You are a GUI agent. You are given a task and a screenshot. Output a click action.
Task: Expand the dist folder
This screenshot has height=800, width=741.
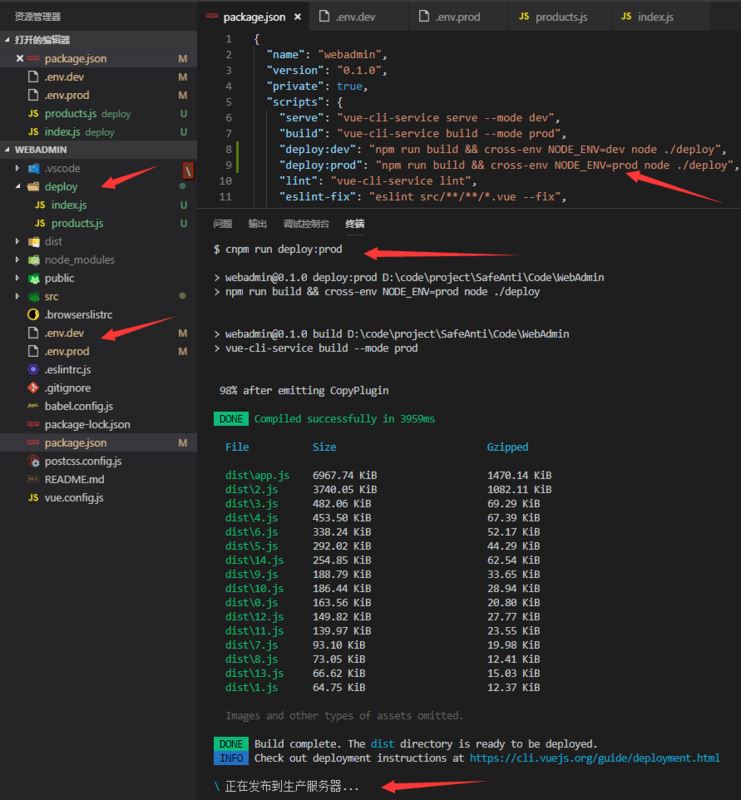(18, 241)
